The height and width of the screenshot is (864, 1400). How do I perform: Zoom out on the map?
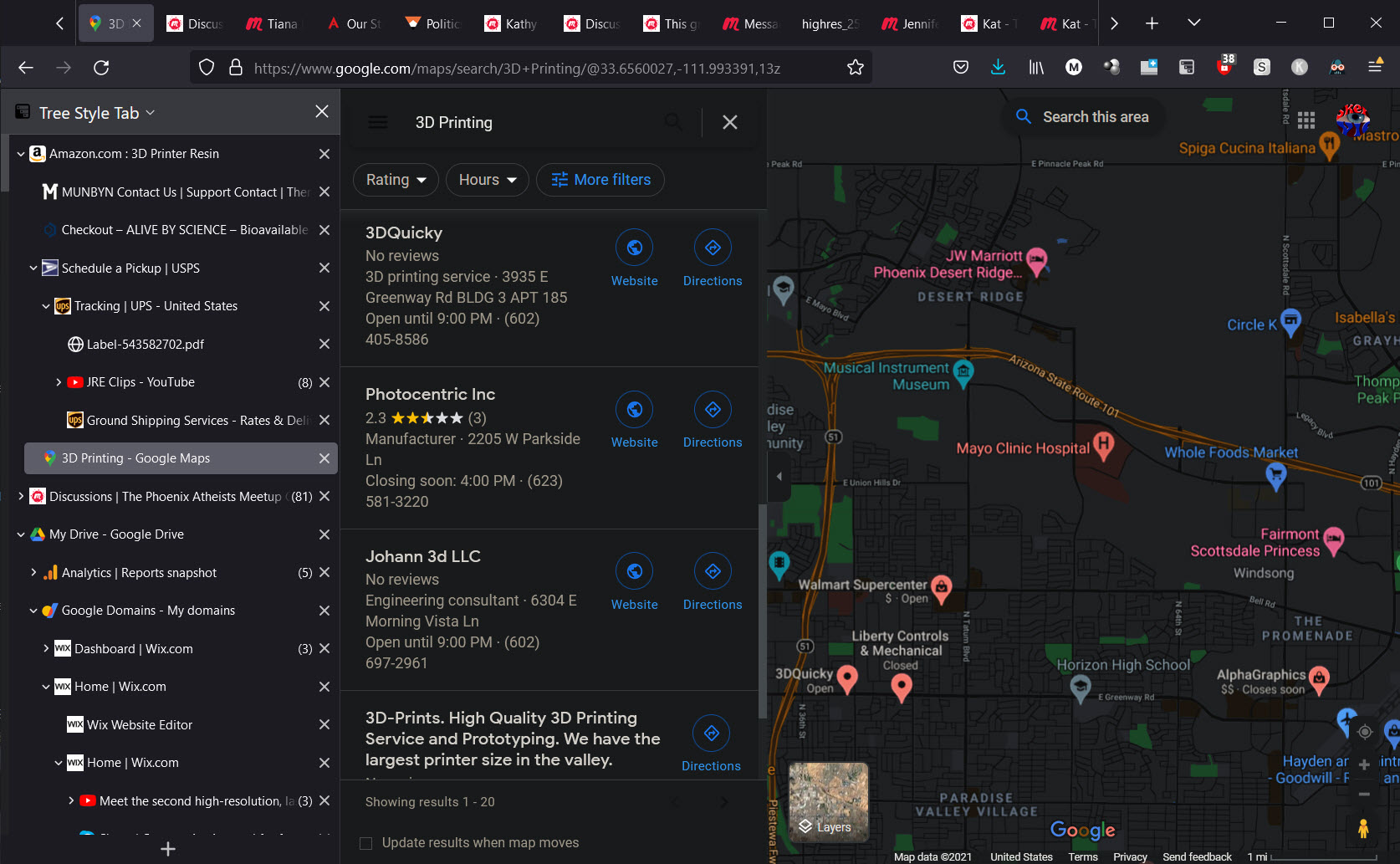(x=1364, y=794)
